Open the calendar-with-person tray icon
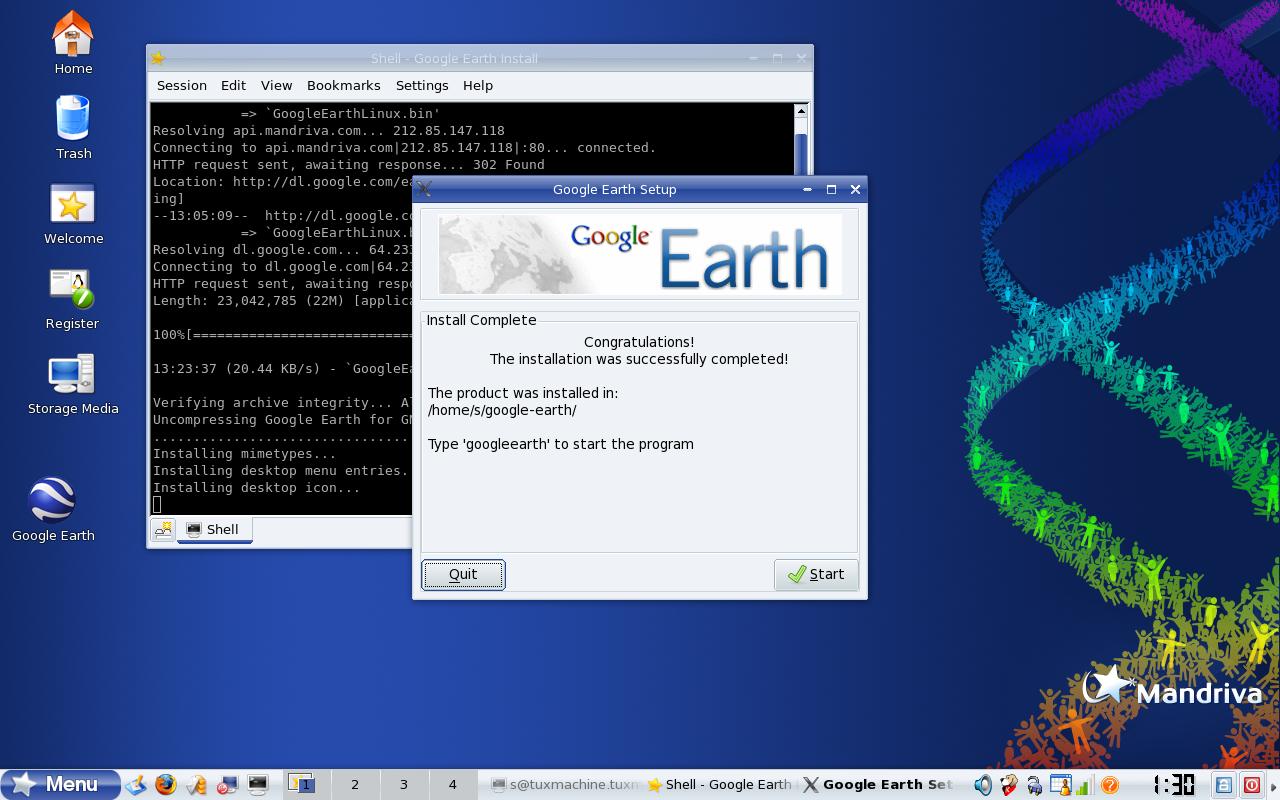The width and height of the screenshot is (1280, 800). tap(1059, 785)
